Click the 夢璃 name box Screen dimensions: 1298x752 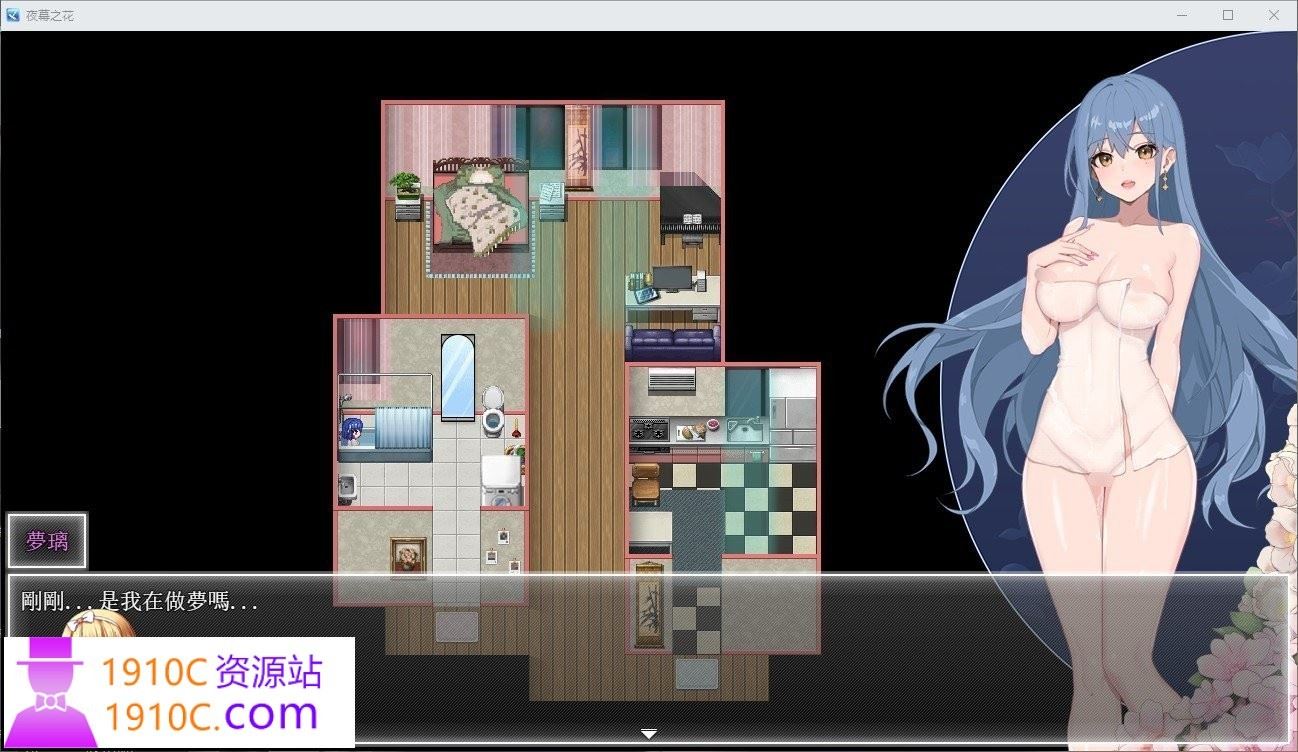pos(47,540)
